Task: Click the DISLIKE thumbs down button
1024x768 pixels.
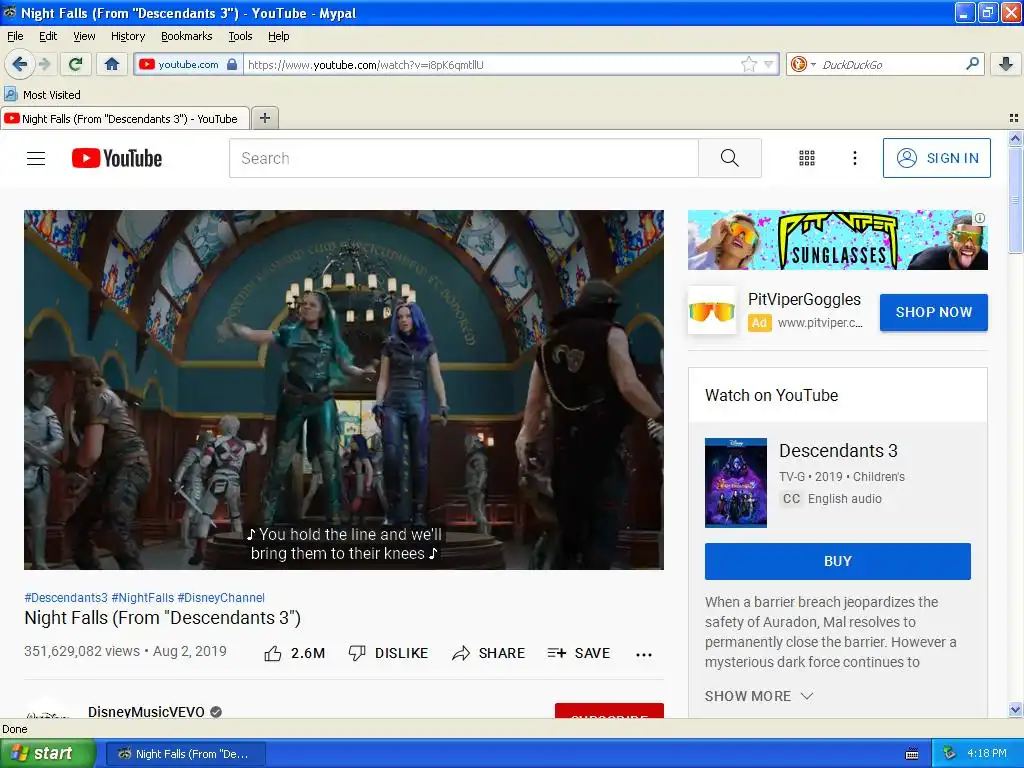Action: pyautogui.click(x=388, y=653)
